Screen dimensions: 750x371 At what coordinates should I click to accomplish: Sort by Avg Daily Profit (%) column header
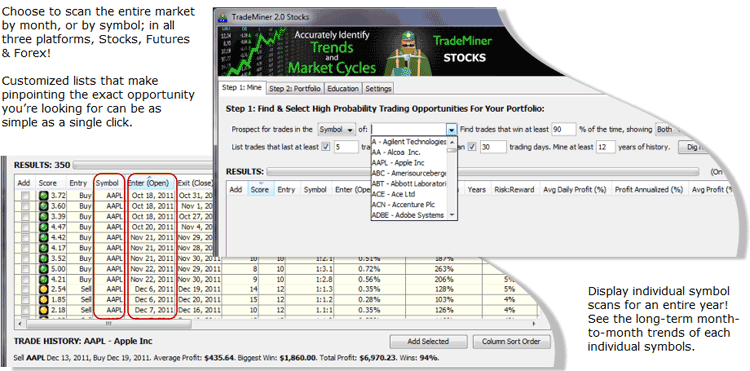point(574,189)
